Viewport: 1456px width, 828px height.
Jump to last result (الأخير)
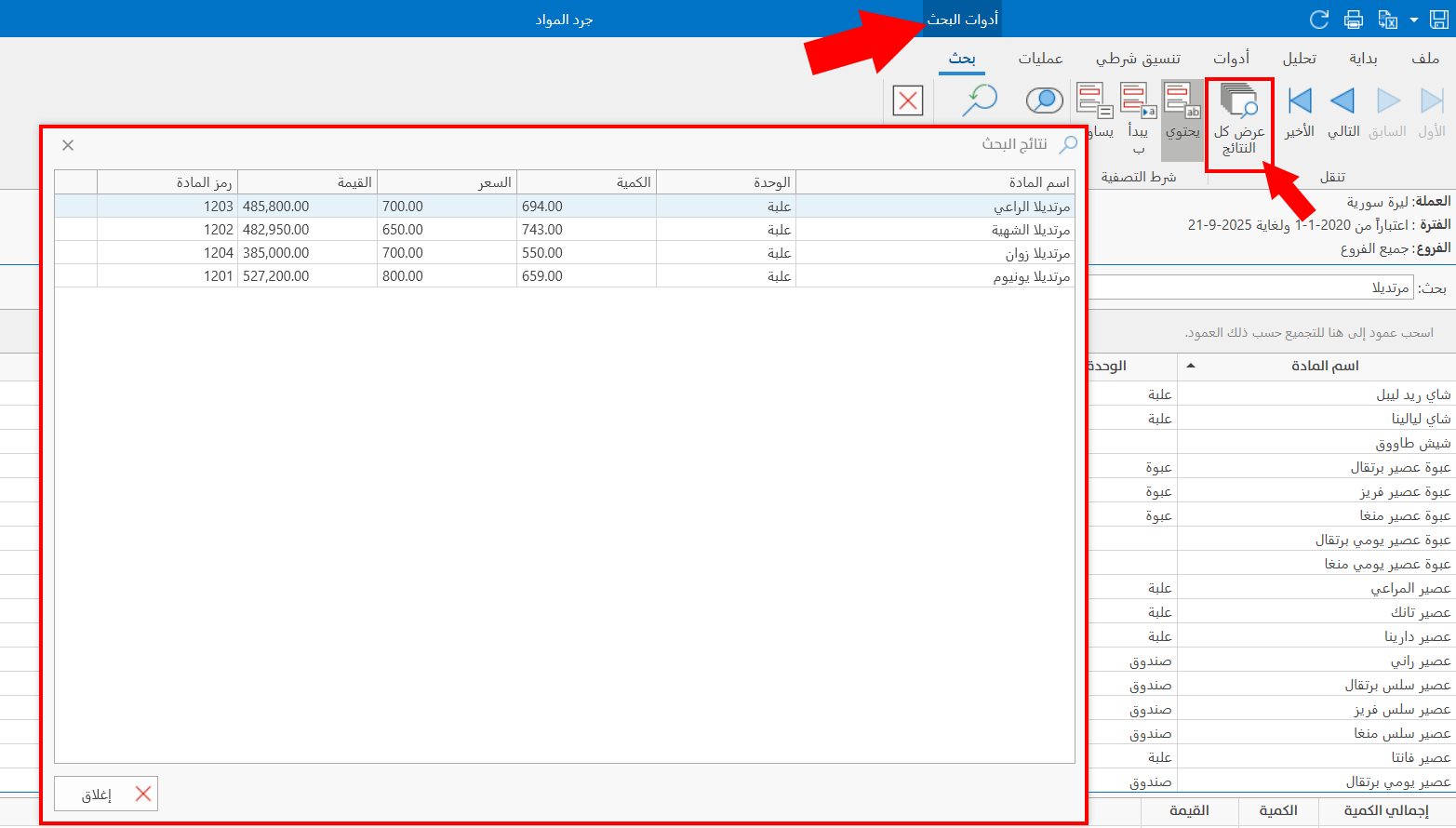(x=1300, y=100)
